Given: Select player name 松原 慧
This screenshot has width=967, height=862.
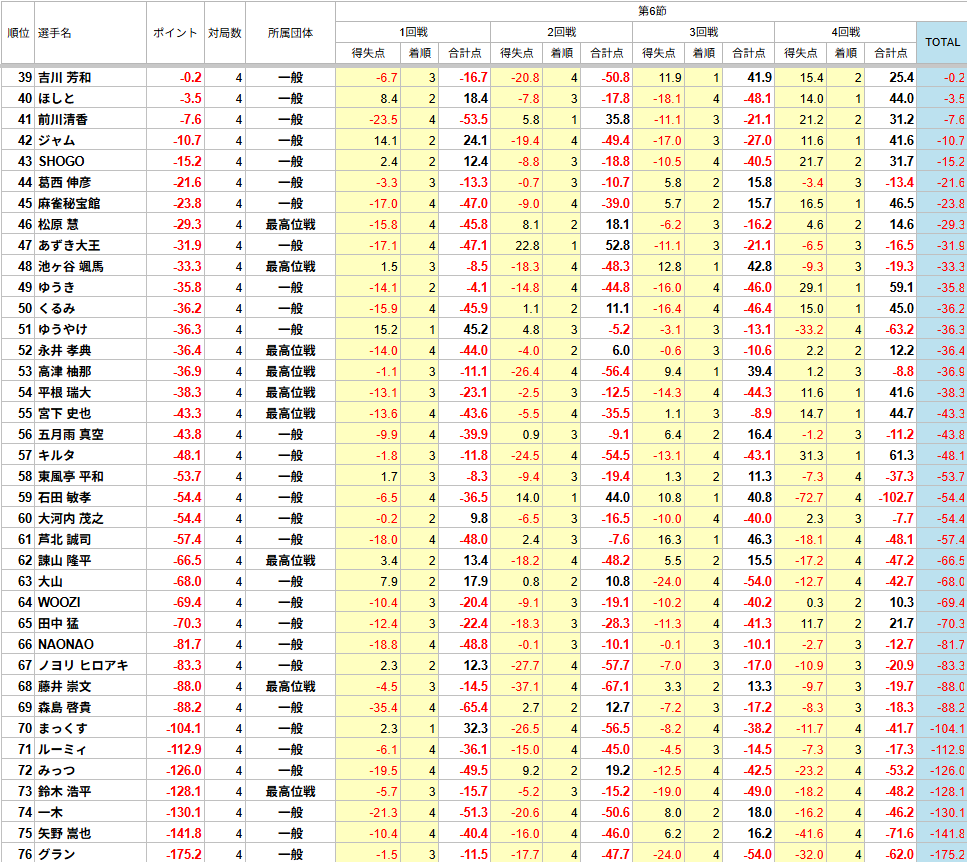Looking at the screenshot, I should [58, 224].
